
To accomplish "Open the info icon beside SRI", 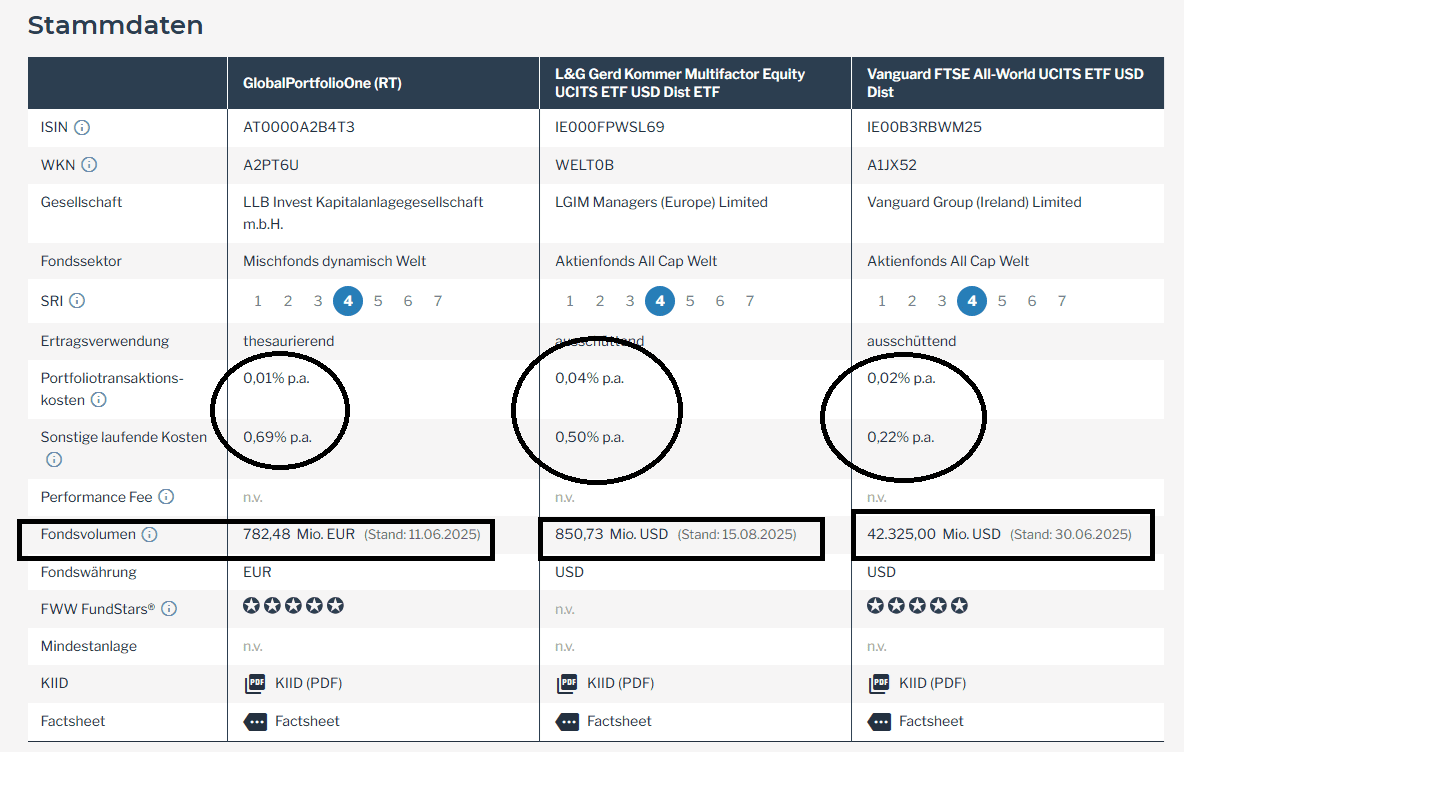I will [77, 300].
